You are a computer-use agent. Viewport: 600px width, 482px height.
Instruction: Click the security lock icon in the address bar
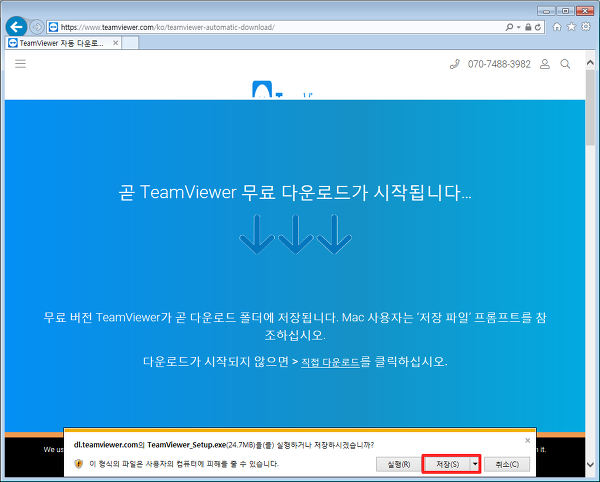coord(528,27)
